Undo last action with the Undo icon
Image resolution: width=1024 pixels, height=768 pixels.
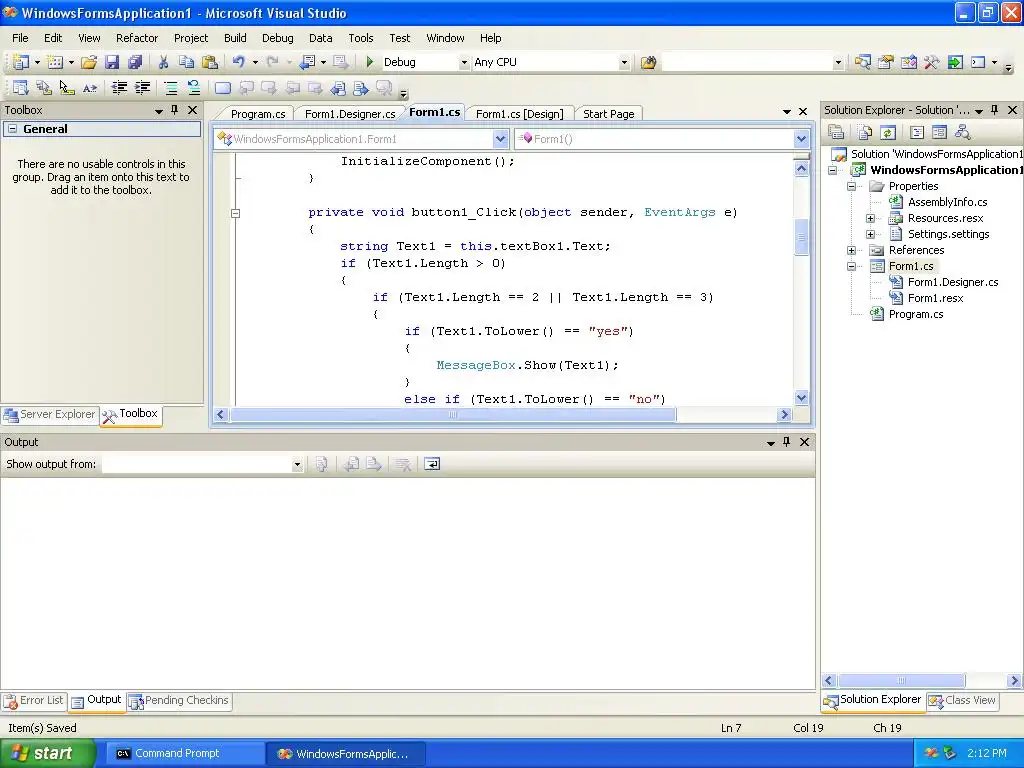point(239,62)
